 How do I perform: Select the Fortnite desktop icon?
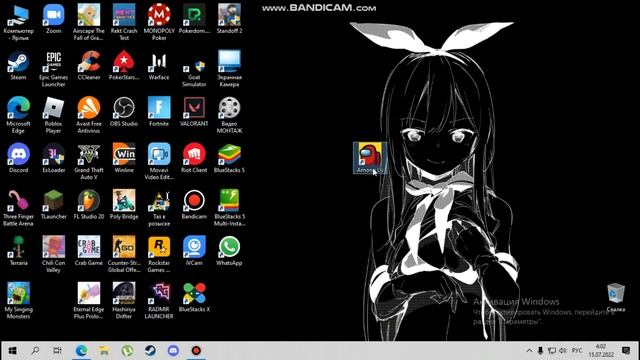[159, 112]
